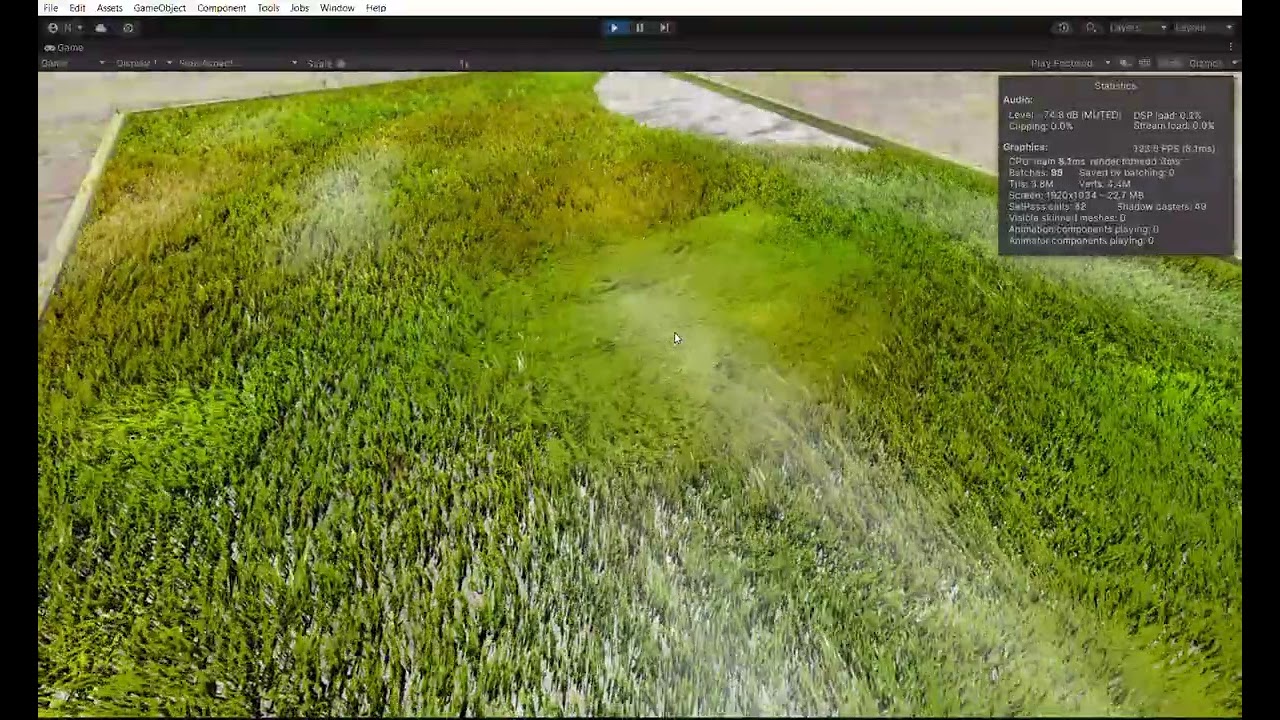
Task: Open the Game view three-dot options menu
Action: 1231,47
